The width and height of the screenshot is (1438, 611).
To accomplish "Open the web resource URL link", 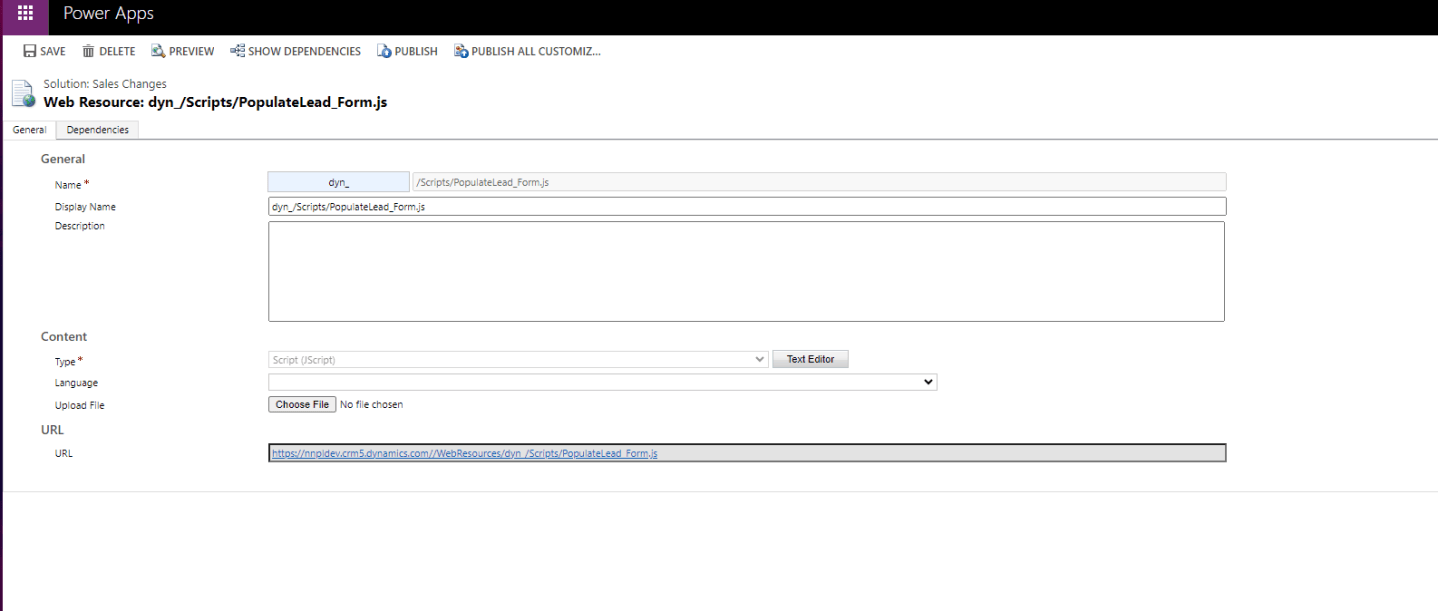I will point(464,453).
